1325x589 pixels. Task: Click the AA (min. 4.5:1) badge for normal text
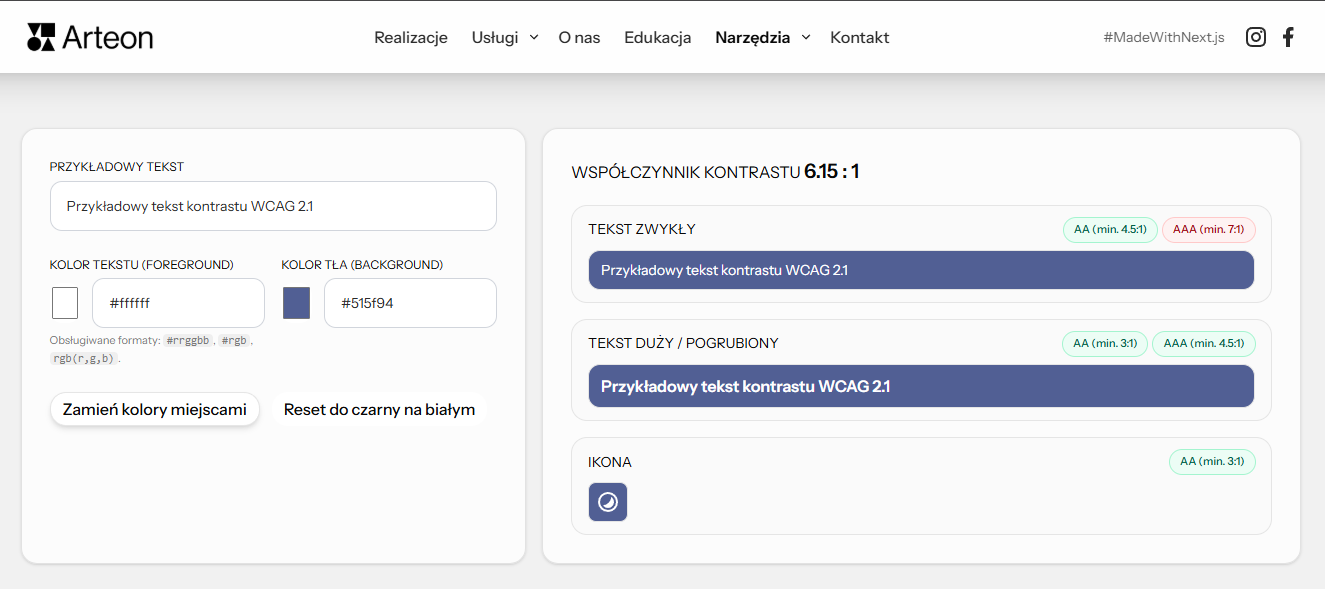pos(1110,229)
